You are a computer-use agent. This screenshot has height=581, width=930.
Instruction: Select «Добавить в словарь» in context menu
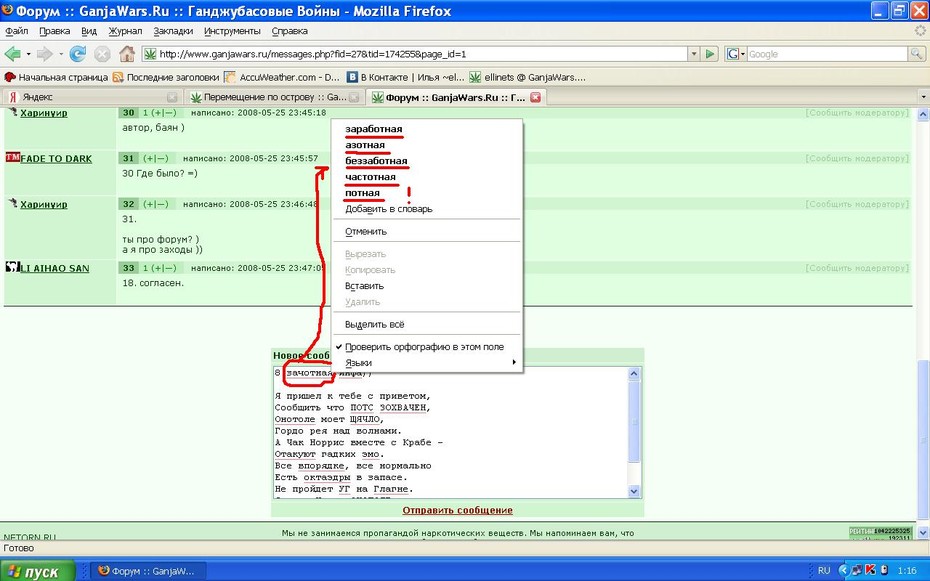[388, 209]
